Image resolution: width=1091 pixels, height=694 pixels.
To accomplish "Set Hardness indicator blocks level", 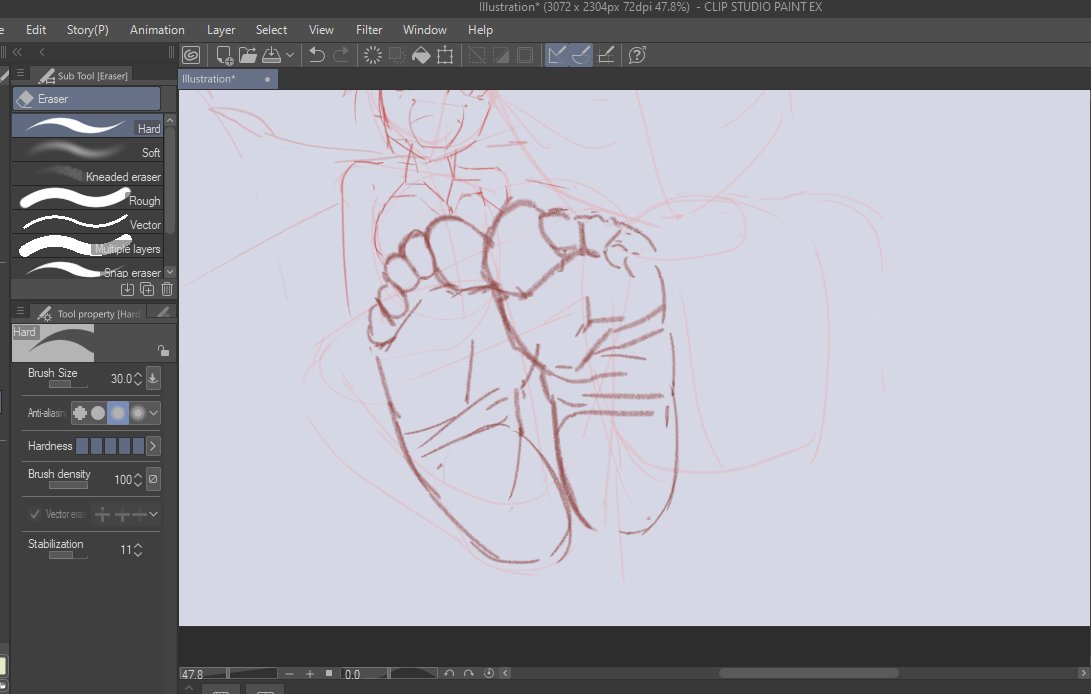I will pyautogui.click(x=110, y=445).
